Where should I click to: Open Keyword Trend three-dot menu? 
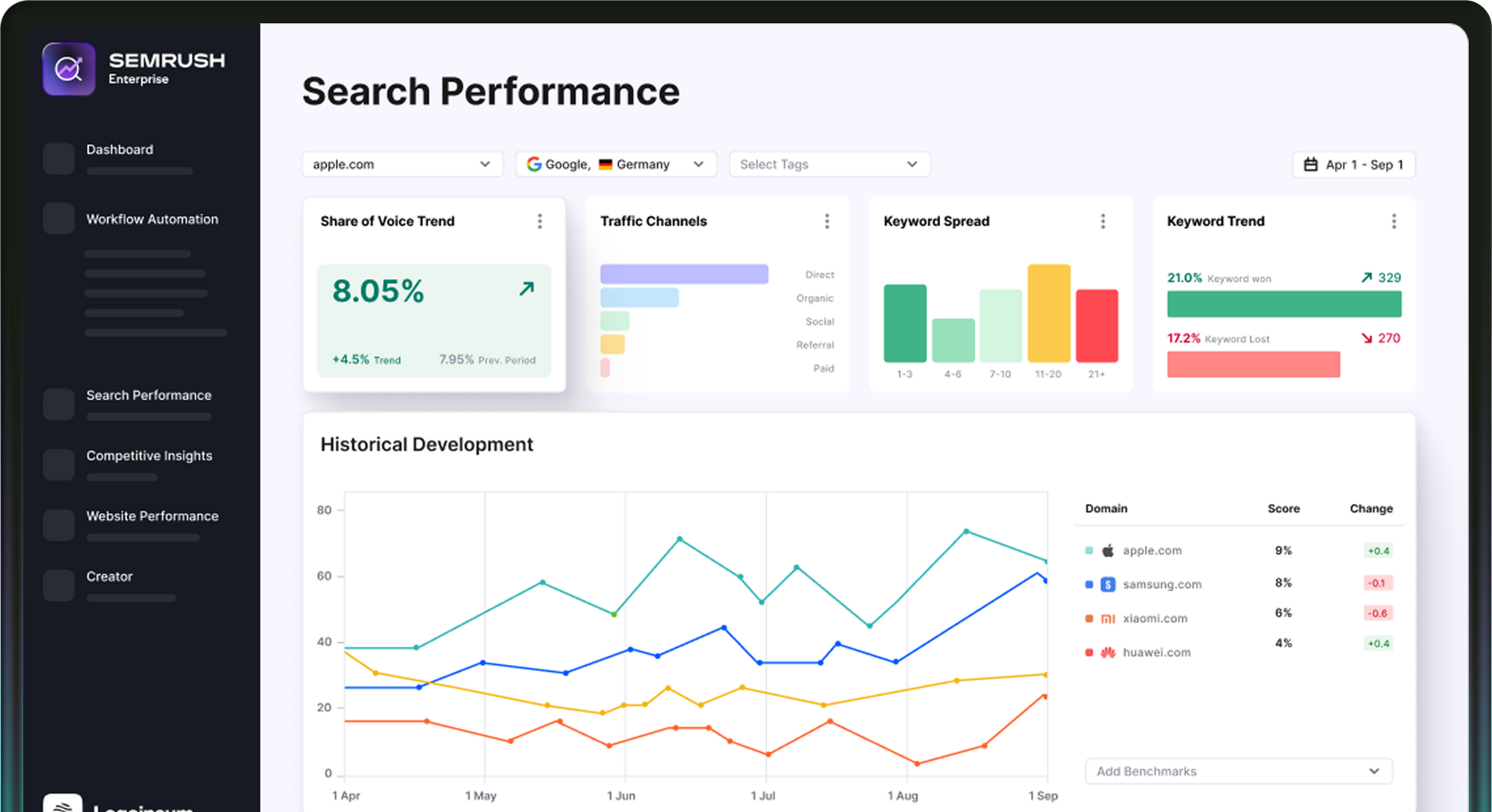click(1394, 221)
